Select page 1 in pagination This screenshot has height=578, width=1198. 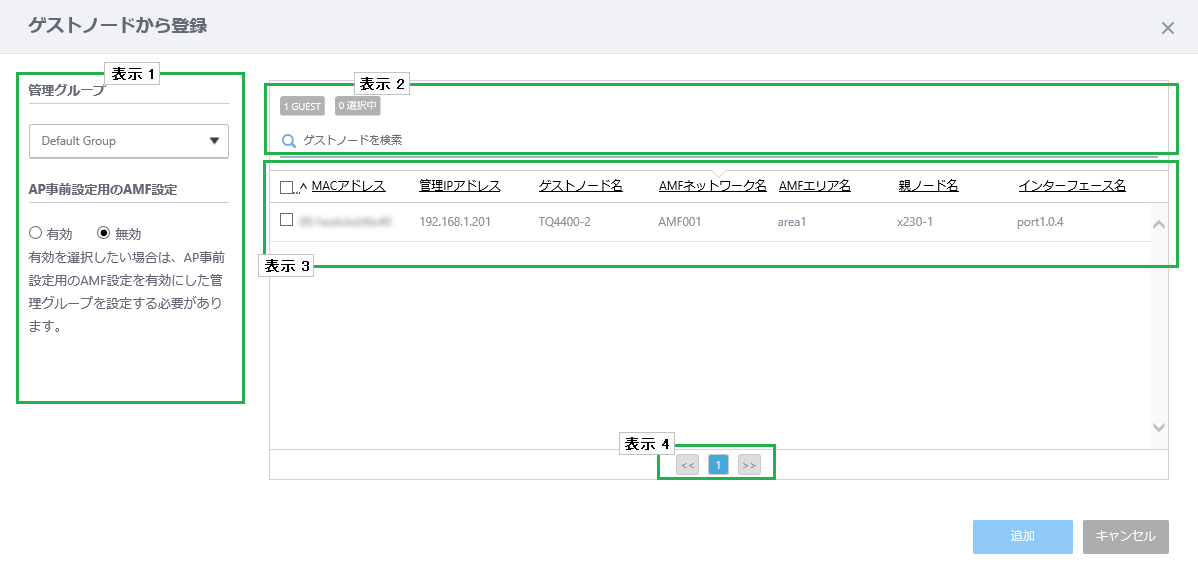point(718,464)
